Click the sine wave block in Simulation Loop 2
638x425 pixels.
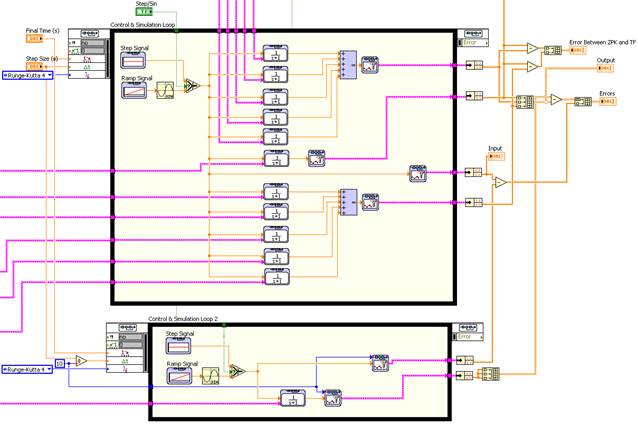[210, 376]
